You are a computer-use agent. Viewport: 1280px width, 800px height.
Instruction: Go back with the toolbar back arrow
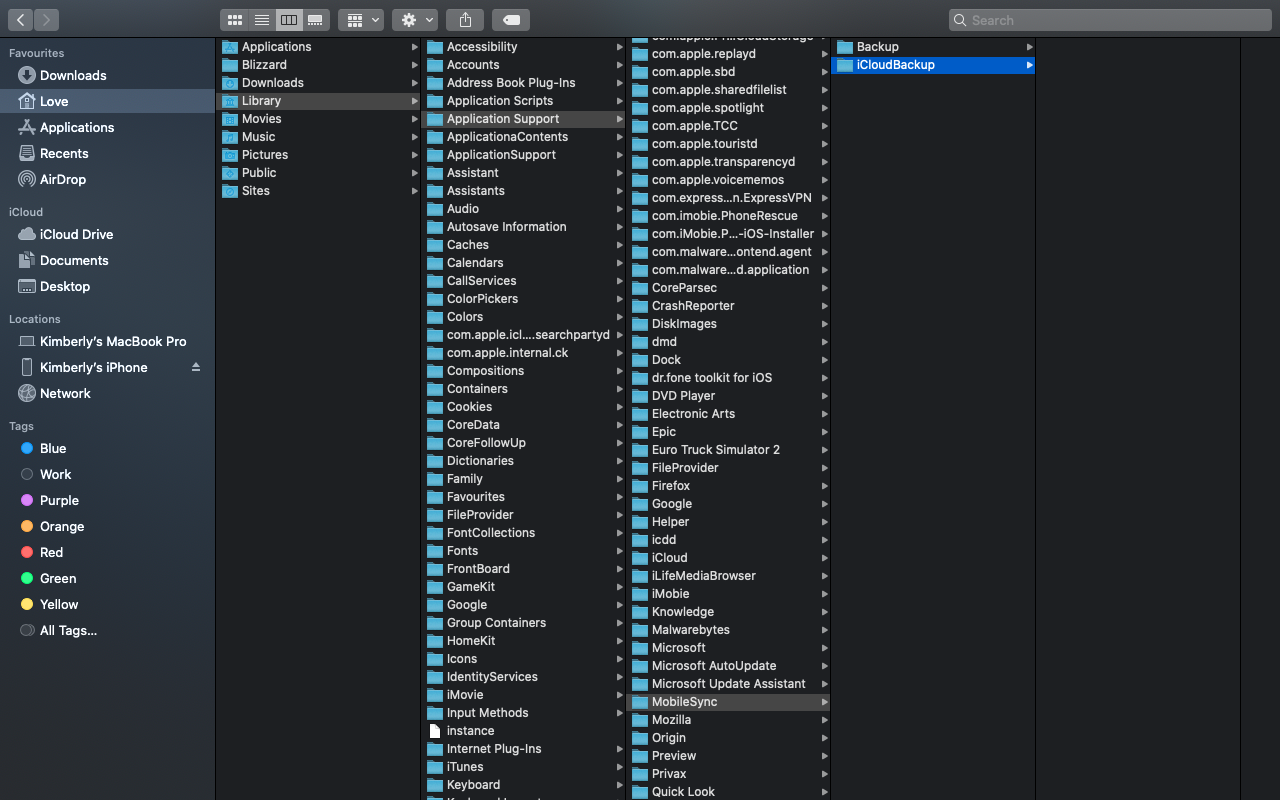pos(20,19)
